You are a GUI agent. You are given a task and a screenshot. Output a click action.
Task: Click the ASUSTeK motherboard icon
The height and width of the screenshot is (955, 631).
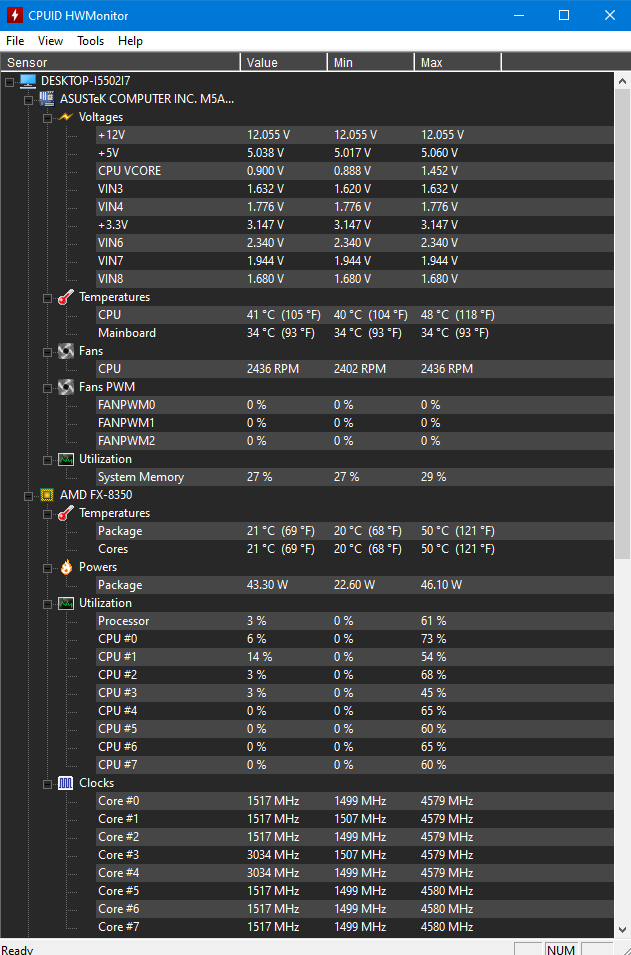(46, 99)
